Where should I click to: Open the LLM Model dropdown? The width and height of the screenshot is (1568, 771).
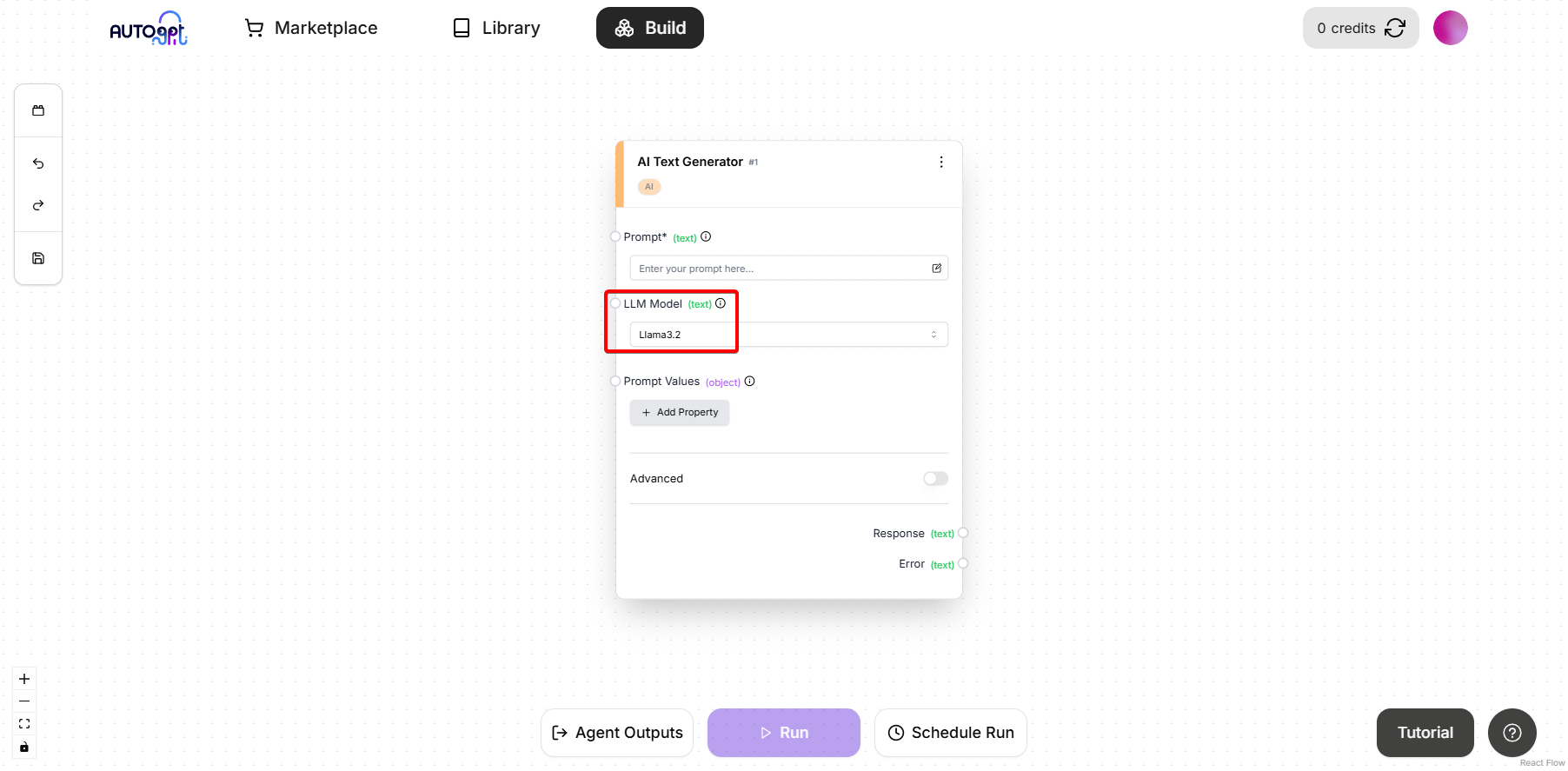(x=788, y=335)
